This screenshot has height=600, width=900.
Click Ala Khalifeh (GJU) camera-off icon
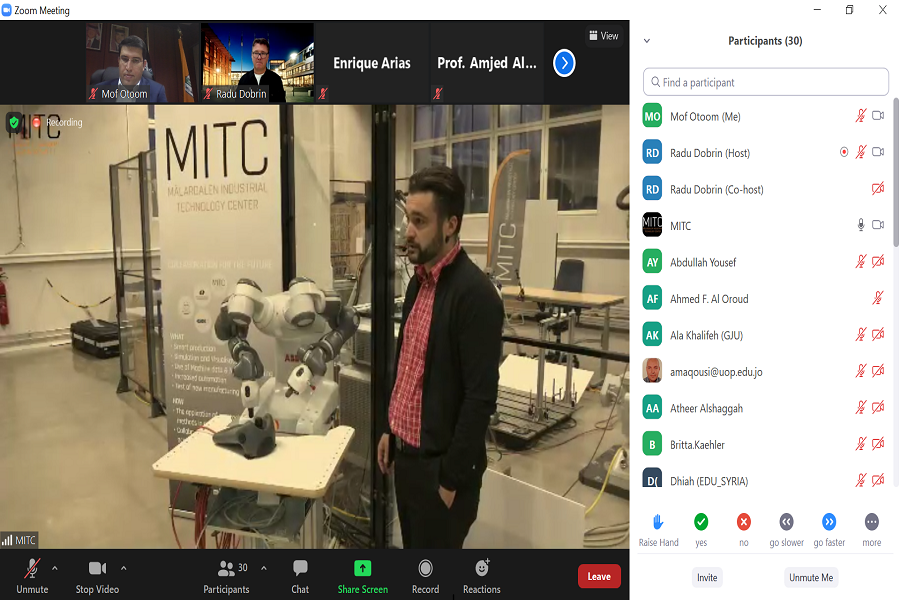point(878,335)
